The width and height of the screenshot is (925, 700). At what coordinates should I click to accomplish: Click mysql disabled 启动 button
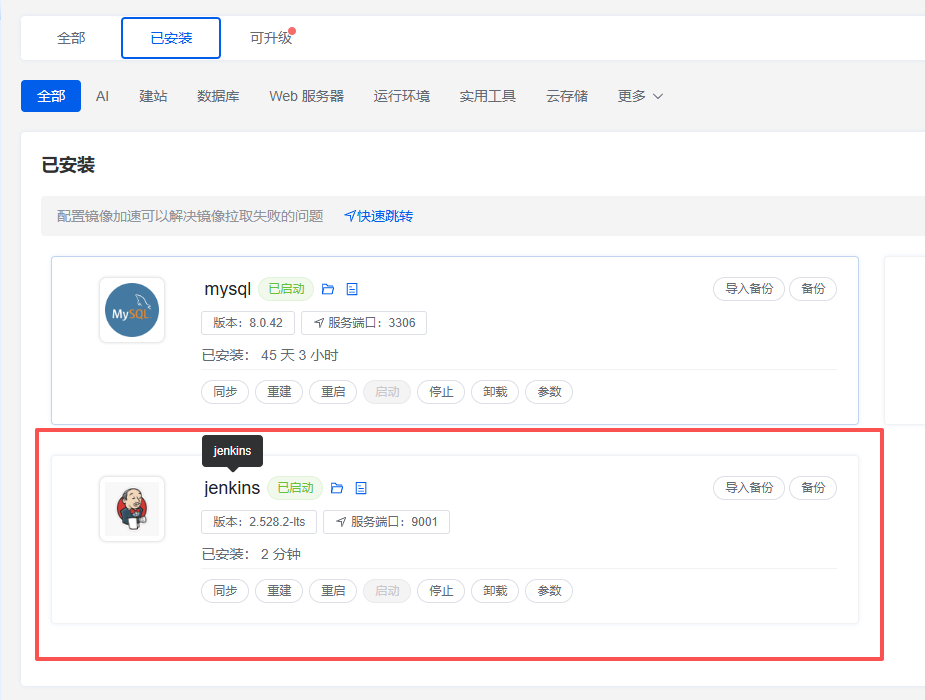tap(387, 392)
